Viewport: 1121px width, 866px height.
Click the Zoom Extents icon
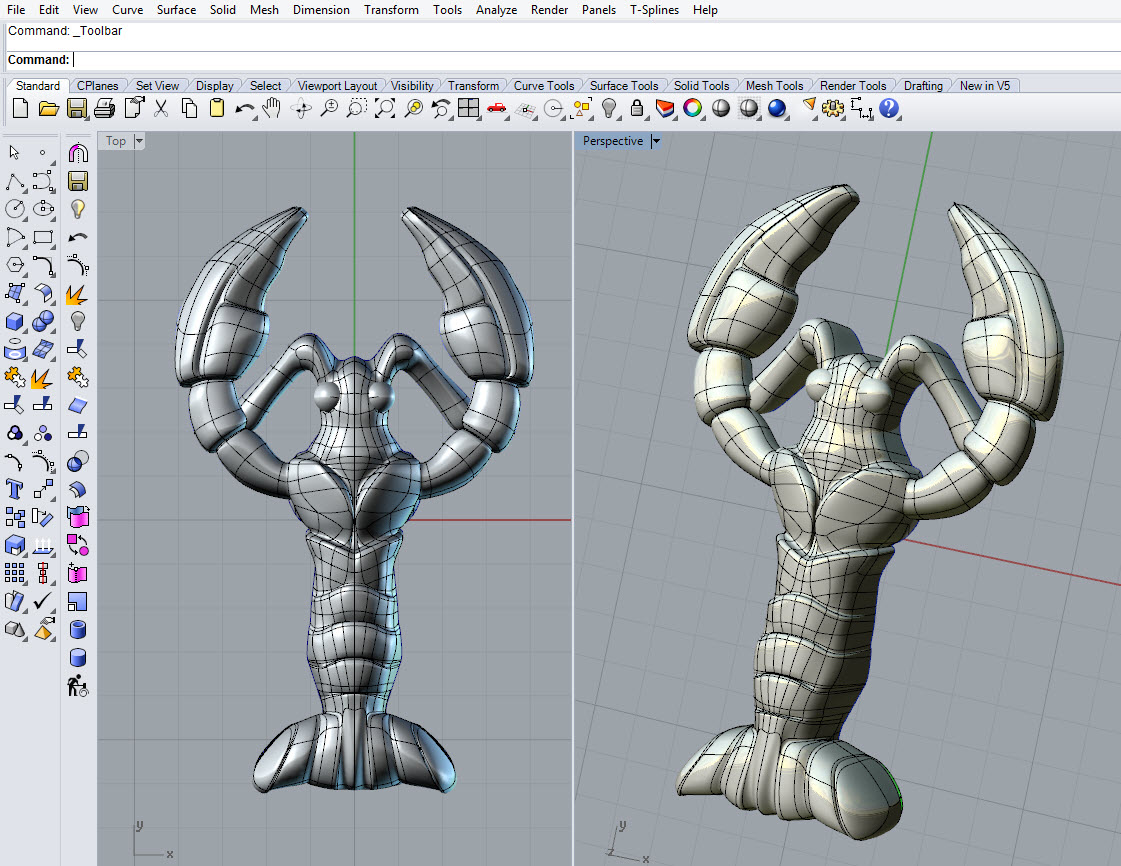385,109
